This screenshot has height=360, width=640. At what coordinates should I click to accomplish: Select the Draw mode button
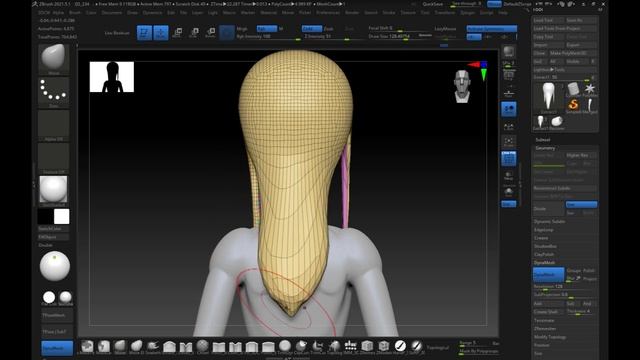pos(161,33)
